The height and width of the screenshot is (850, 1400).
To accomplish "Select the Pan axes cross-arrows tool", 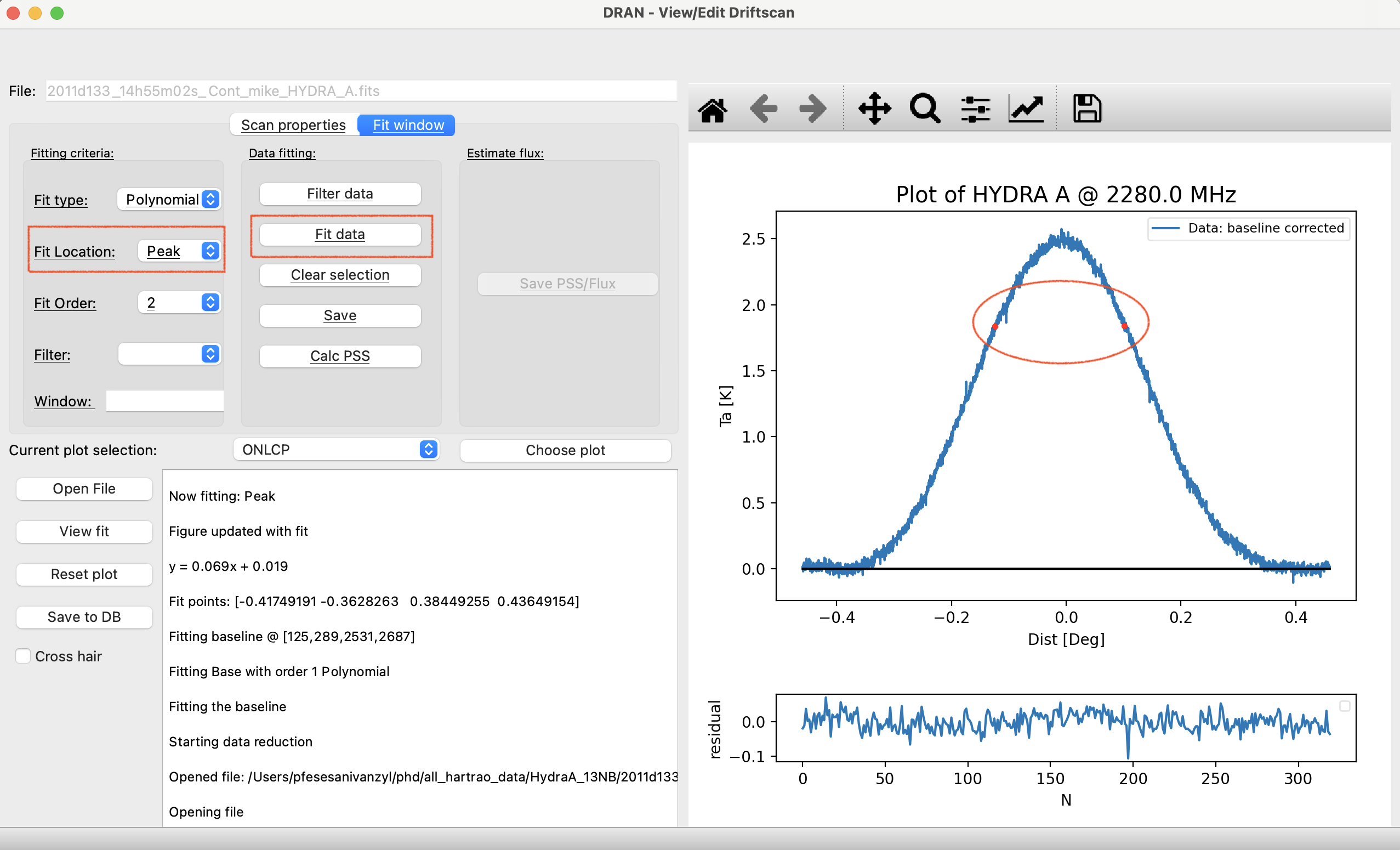I will (x=874, y=109).
